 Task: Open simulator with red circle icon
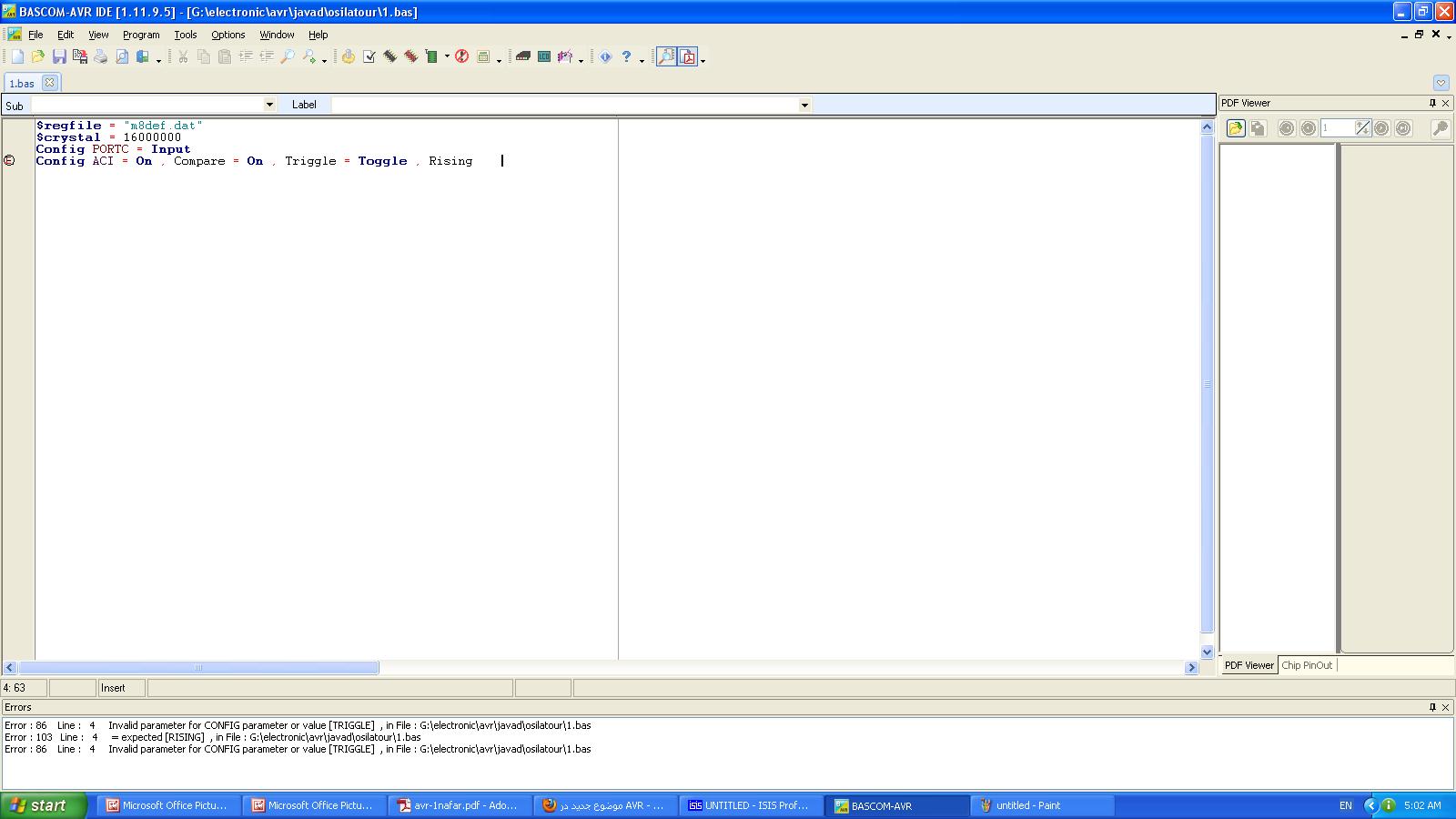[462, 56]
